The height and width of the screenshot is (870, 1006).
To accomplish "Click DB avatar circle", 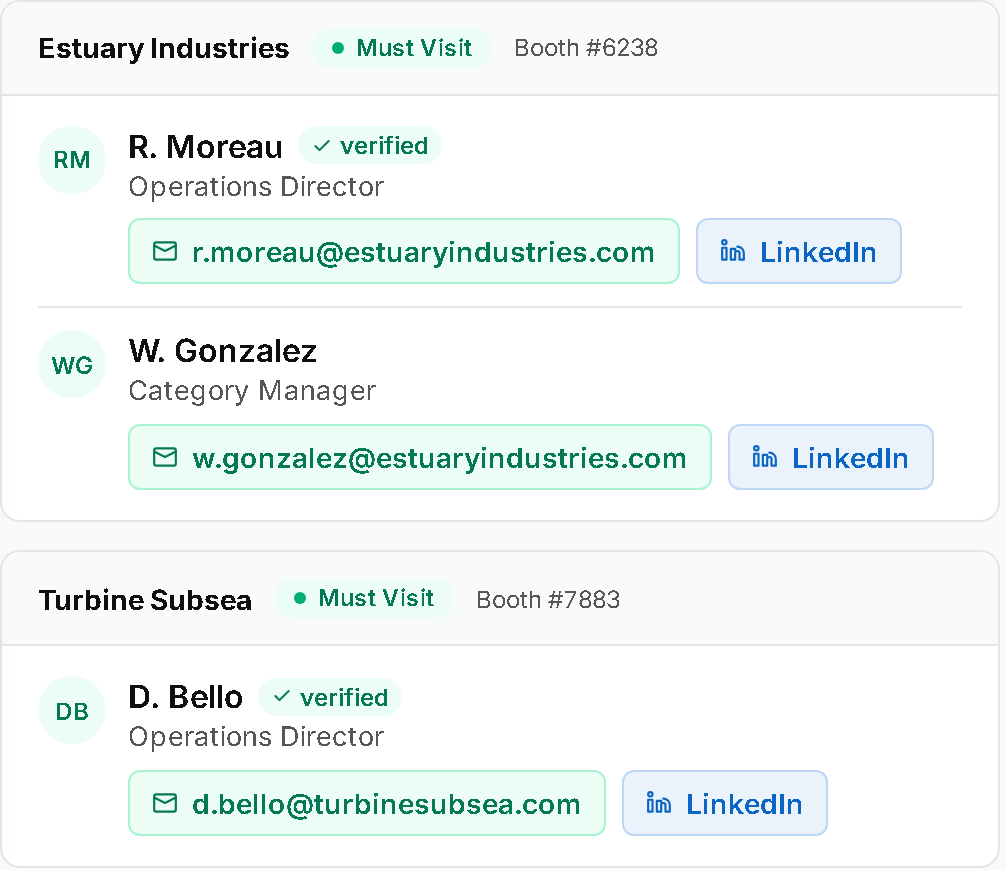I will (72, 710).
